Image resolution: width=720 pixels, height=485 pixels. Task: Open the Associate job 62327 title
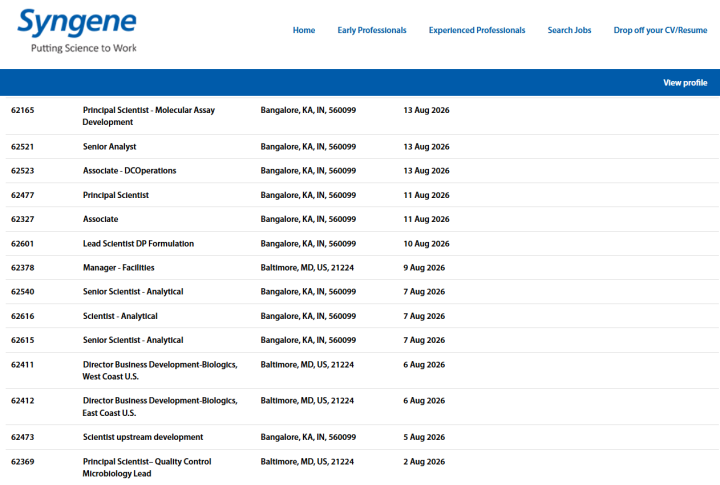pos(101,219)
